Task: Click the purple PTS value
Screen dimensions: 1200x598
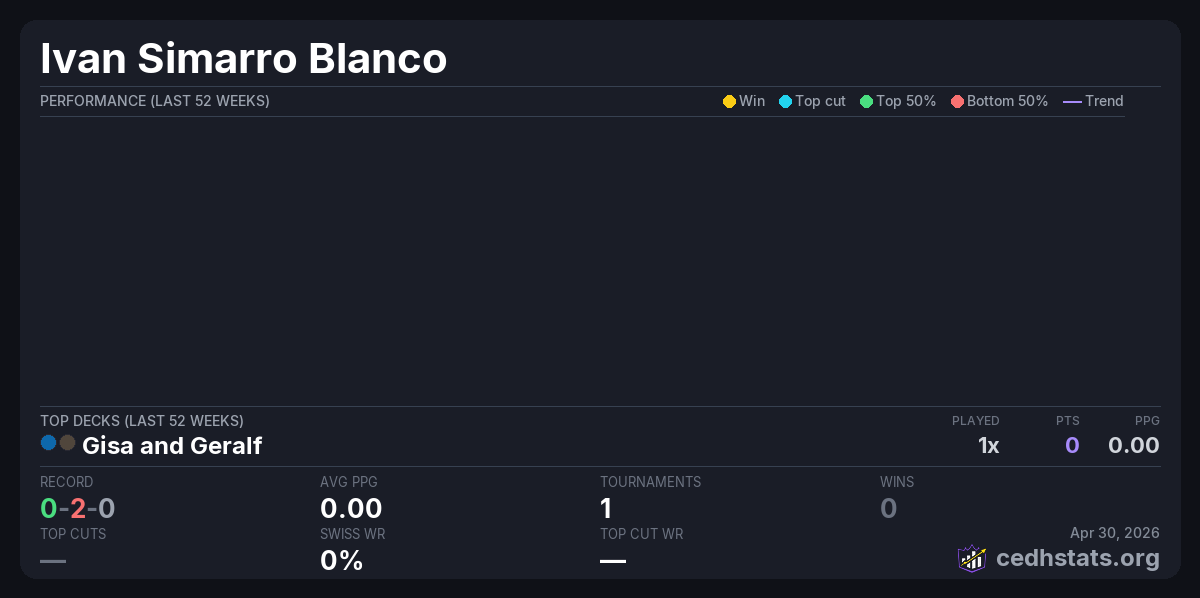Action: click(1071, 445)
